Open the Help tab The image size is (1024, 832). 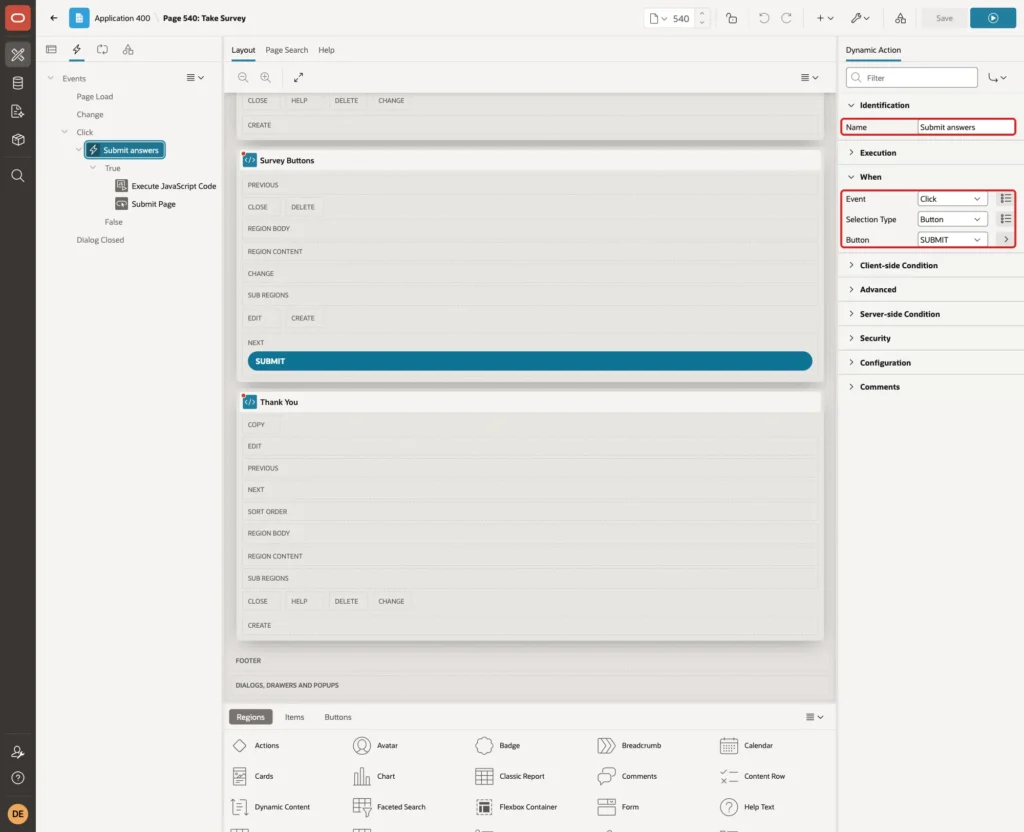[327, 50]
